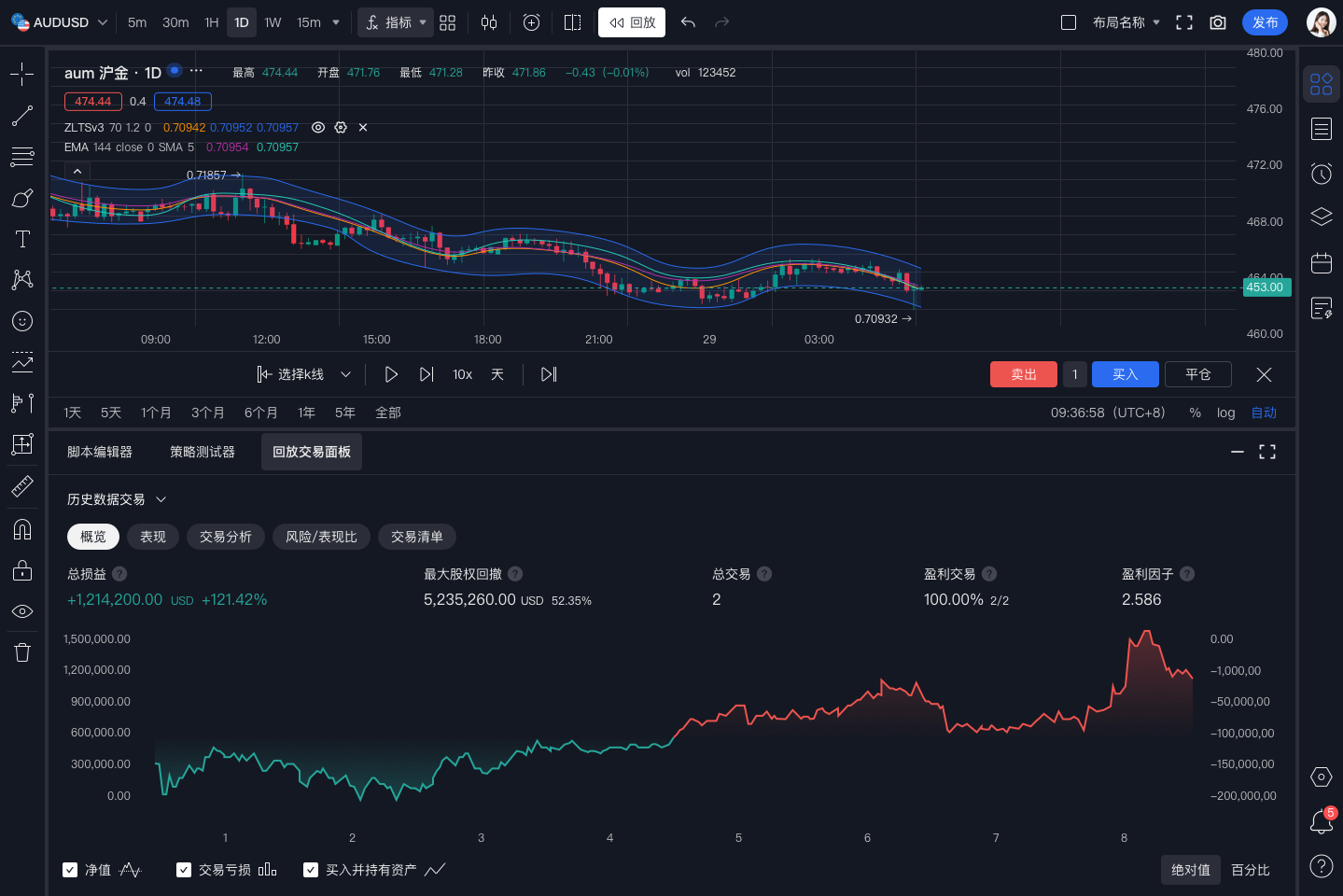
Task: Select the ruler measure tool
Action: tap(22, 485)
